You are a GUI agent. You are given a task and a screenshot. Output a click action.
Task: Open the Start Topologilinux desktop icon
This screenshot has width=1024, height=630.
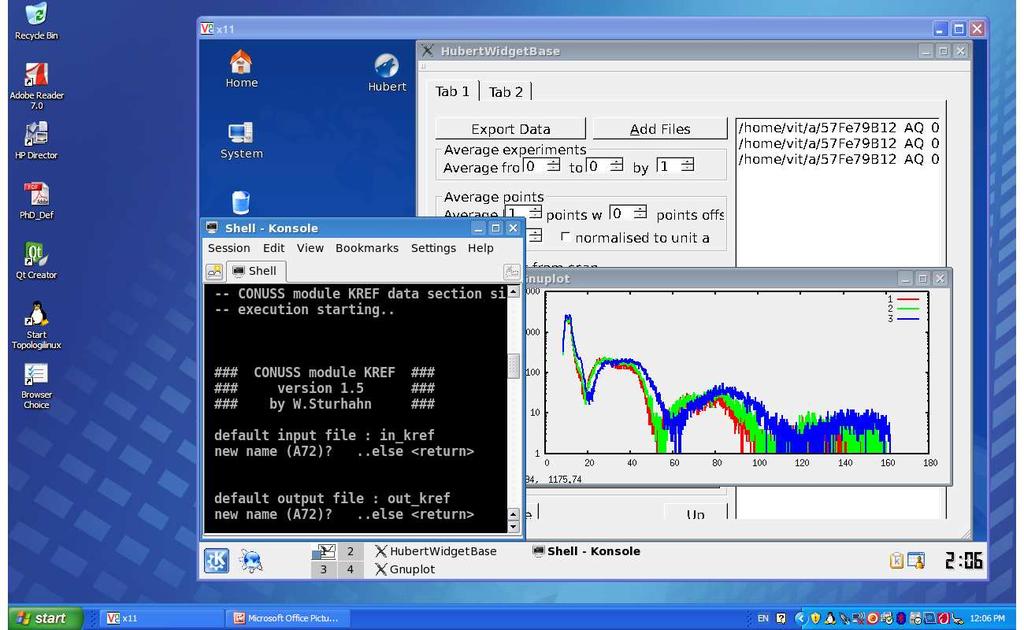[36, 324]
